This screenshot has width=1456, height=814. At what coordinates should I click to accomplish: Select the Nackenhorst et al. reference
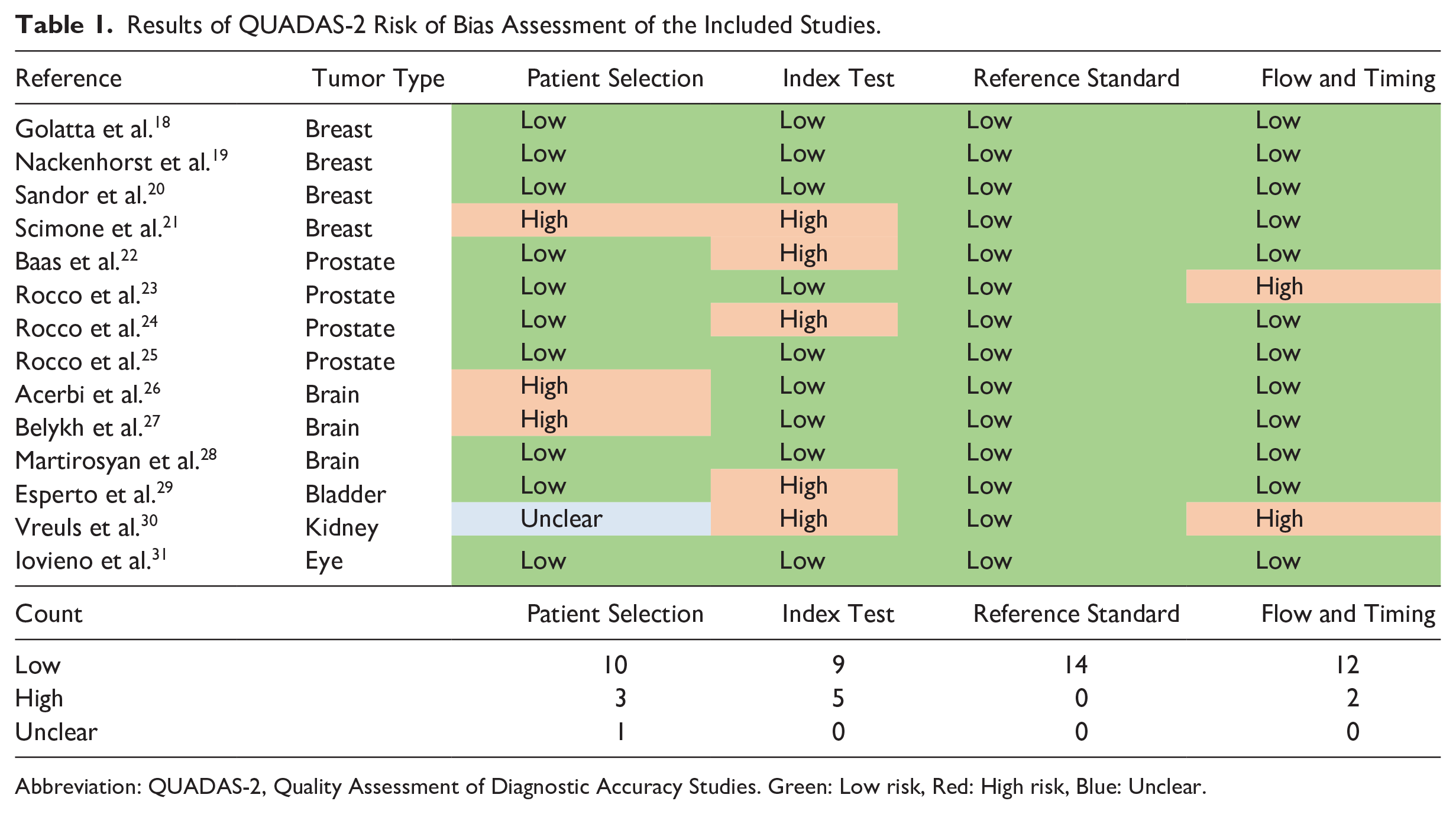click(121, 161)
